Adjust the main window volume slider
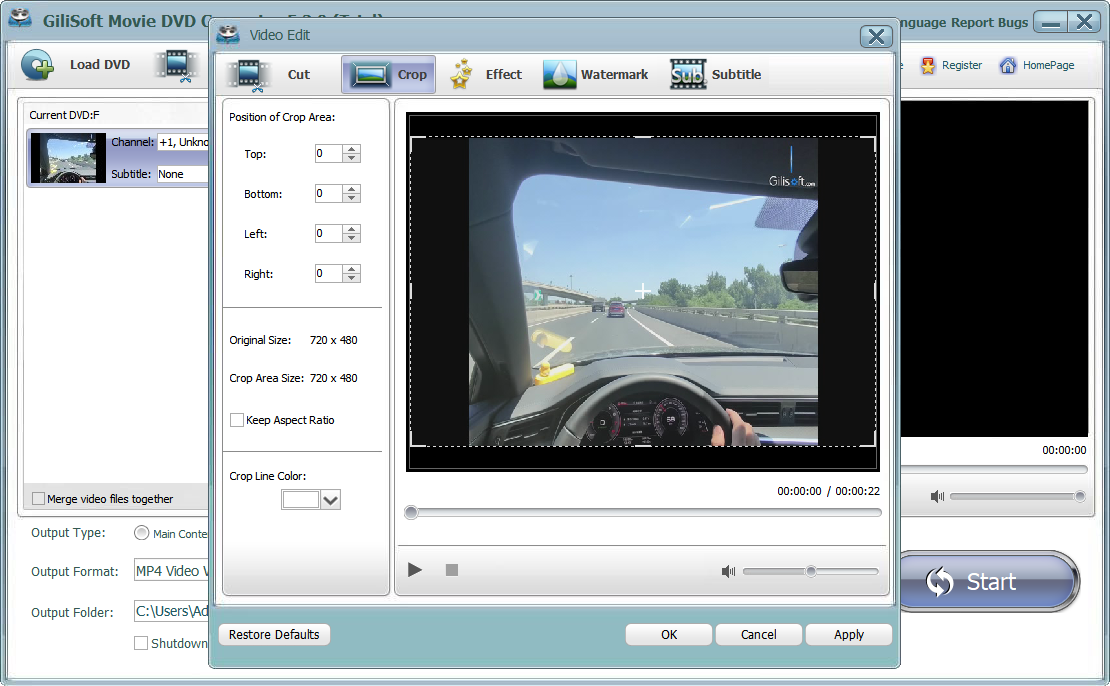 pos(1018,496)
